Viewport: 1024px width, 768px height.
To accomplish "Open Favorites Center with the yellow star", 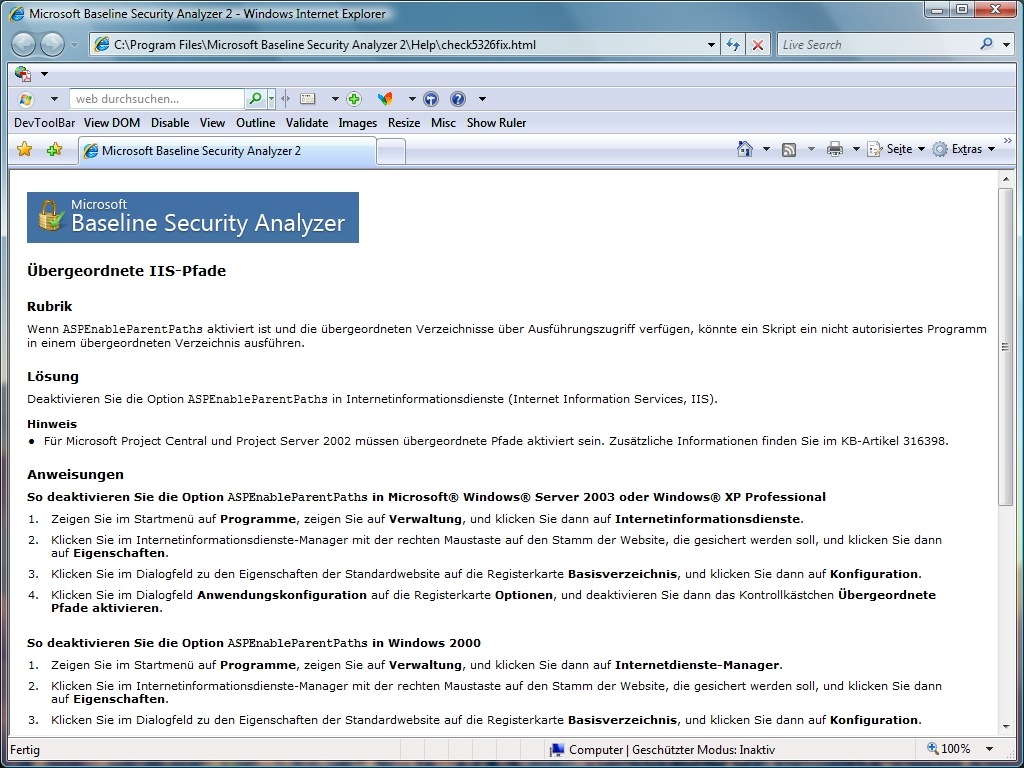I will [x=25, y=150].
